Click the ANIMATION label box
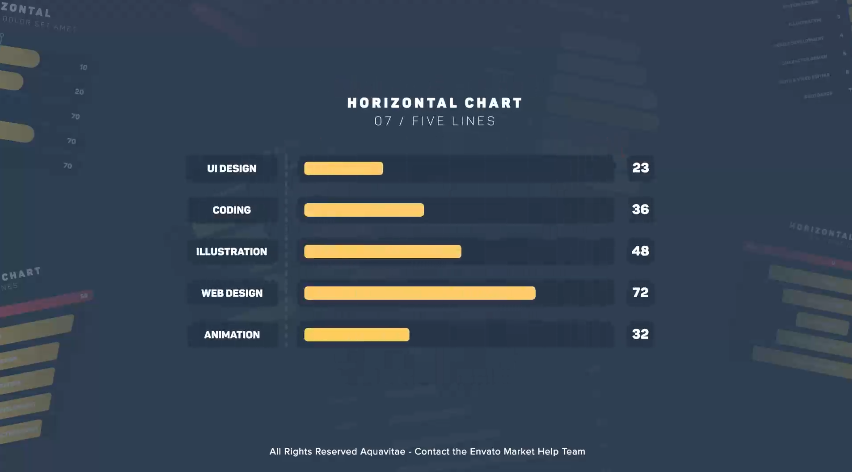Screen dimensions: 852x472 (231, 335)
